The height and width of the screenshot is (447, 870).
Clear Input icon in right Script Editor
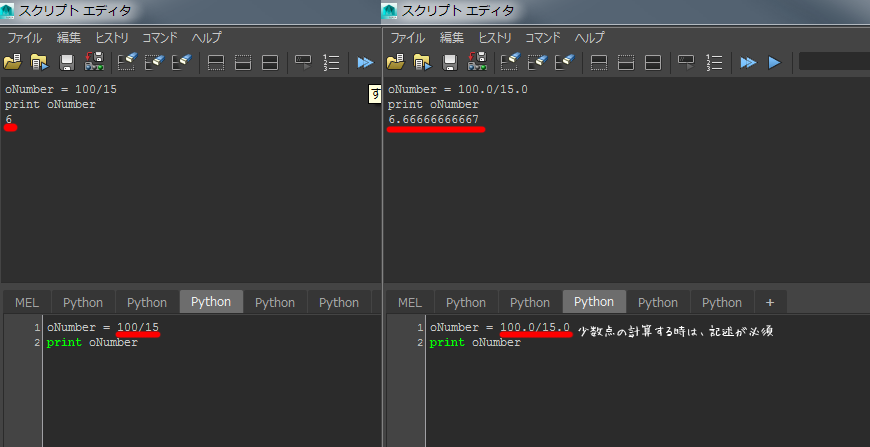(x=537, y=62)
